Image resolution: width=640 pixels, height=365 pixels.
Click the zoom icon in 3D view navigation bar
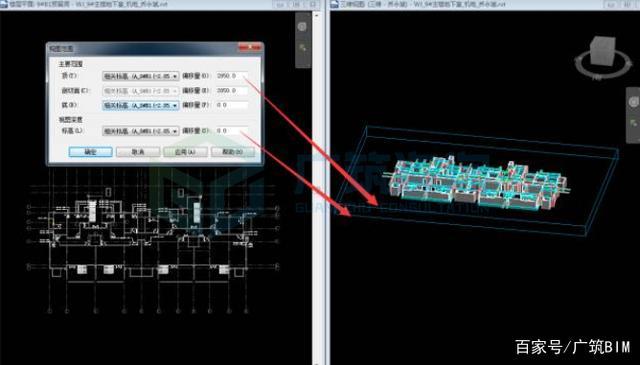pos(634,122)
